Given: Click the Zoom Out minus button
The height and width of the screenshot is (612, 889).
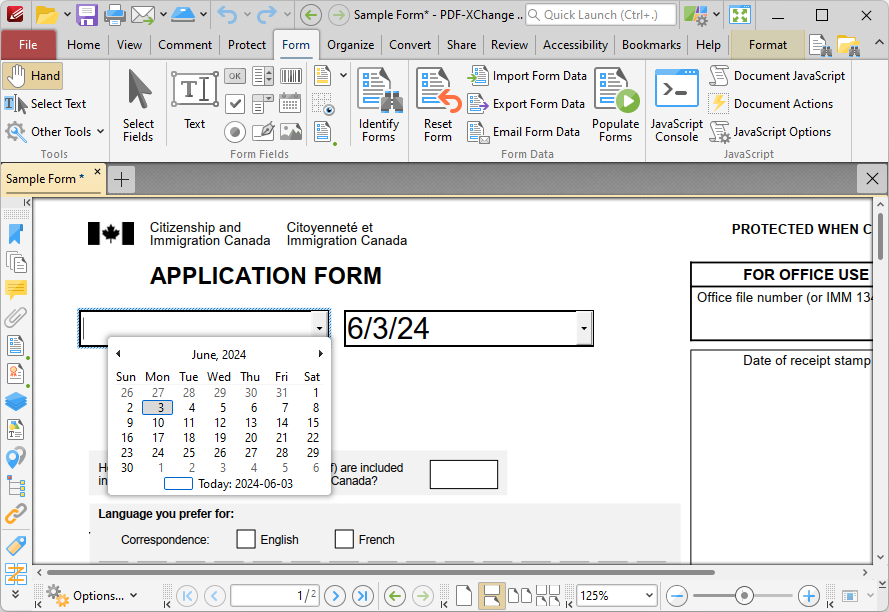Looking at the screenshot, I should [677, 596].
